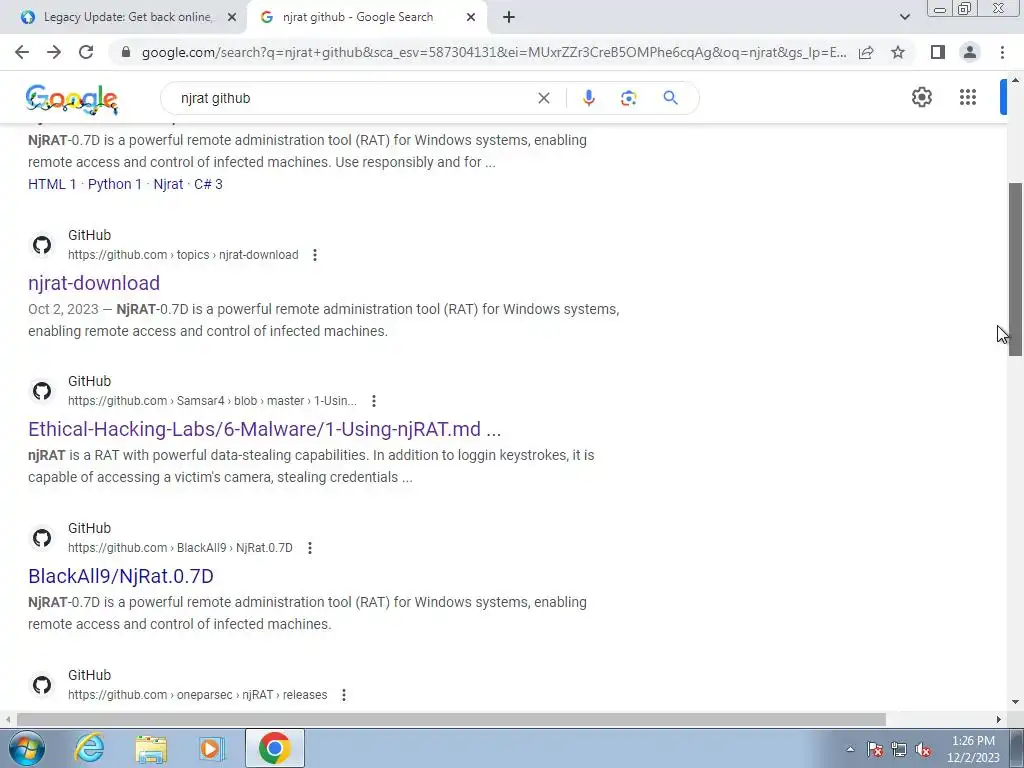Open the Chrome three-dot menu
The width and height of the screenshot is (1024, 768).
point(1002,52)
